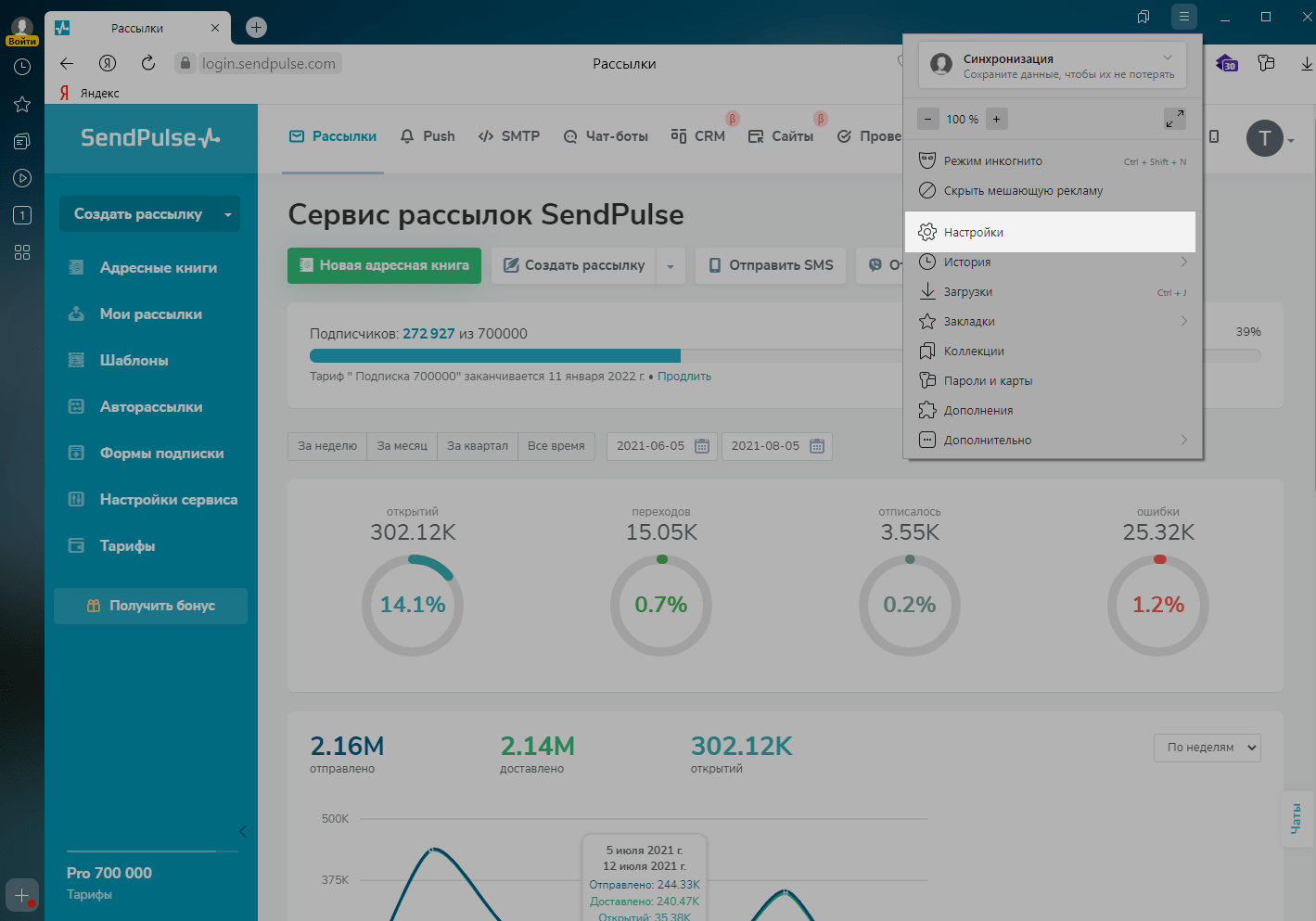This screenshot has height=921, width=1316.
Task: Expand Дополнительно submenu
Action: 1053,440
